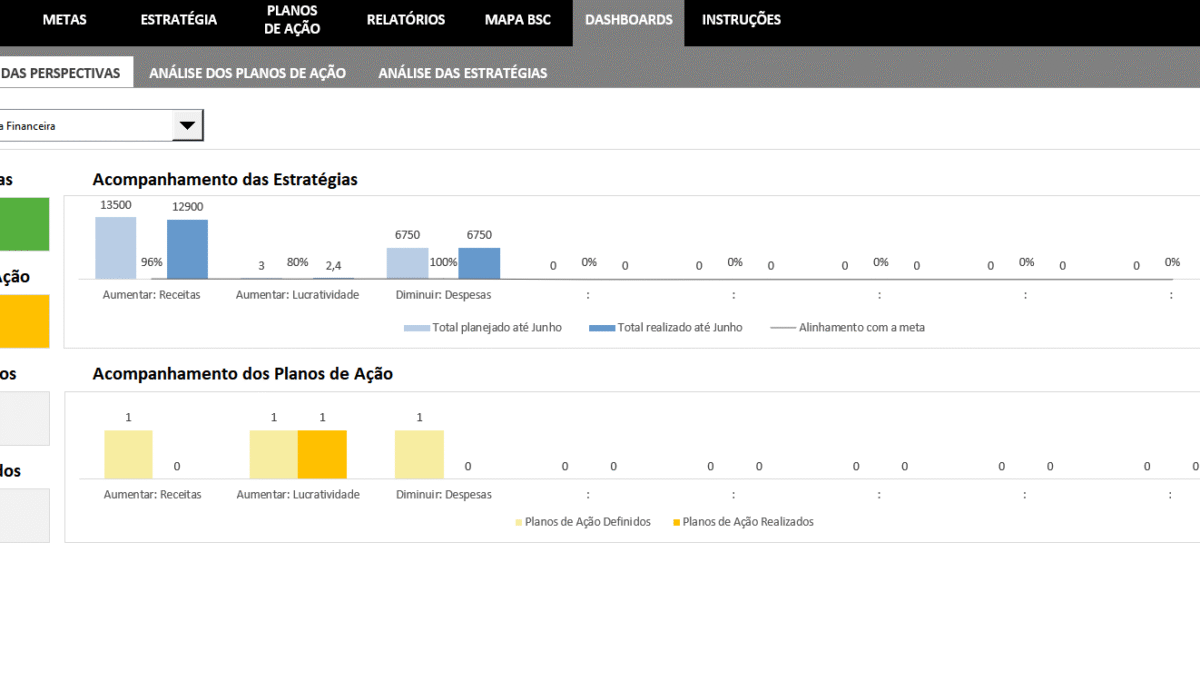
Task: Click the Financeira perspective combo box field
Action: pos(85,126)
